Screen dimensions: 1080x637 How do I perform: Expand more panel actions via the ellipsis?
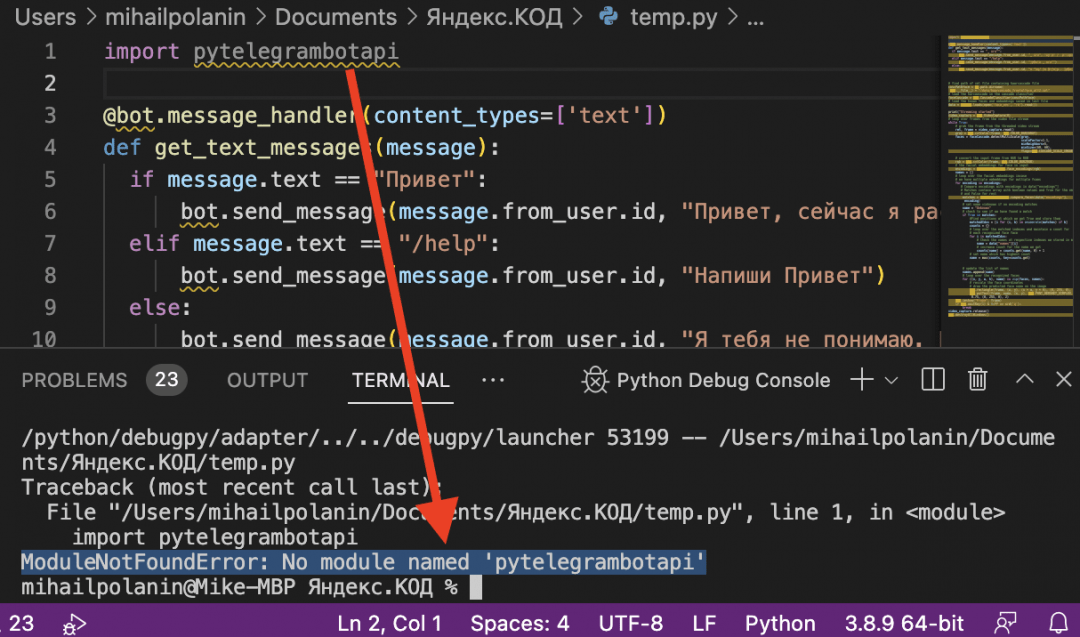click(x=493, y=380)
